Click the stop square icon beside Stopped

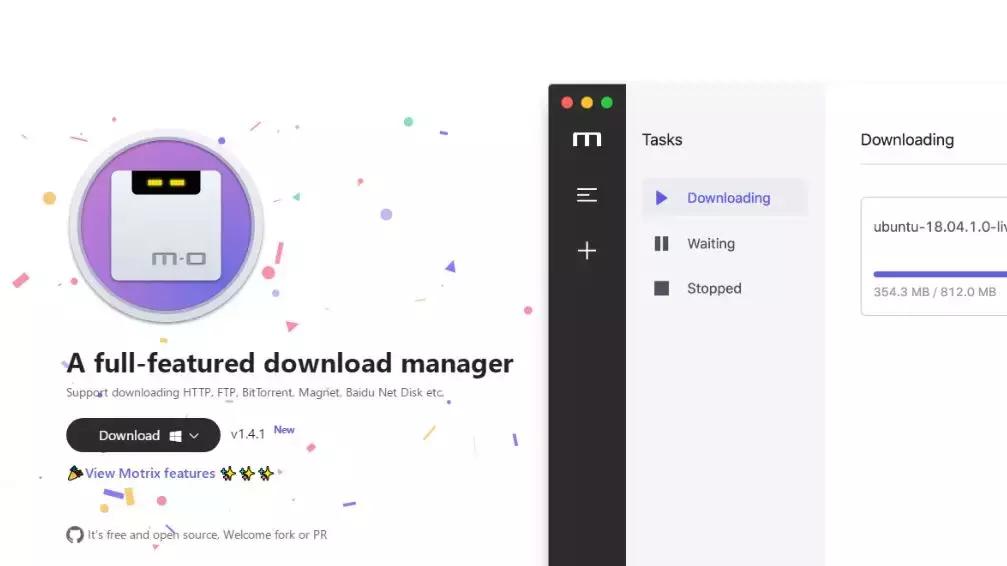coord(661,289)
